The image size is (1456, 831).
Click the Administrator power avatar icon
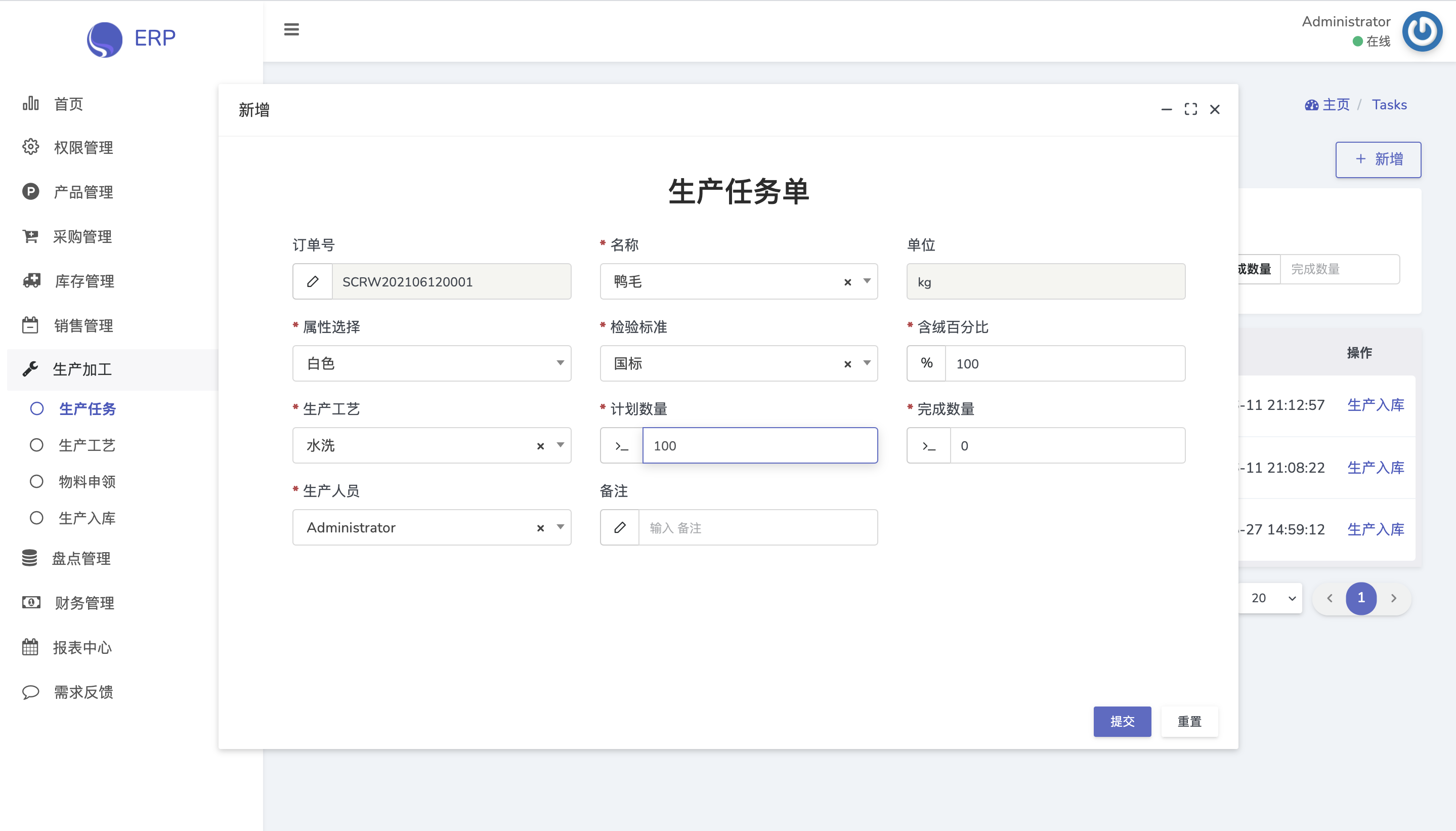coord(1422,31)
